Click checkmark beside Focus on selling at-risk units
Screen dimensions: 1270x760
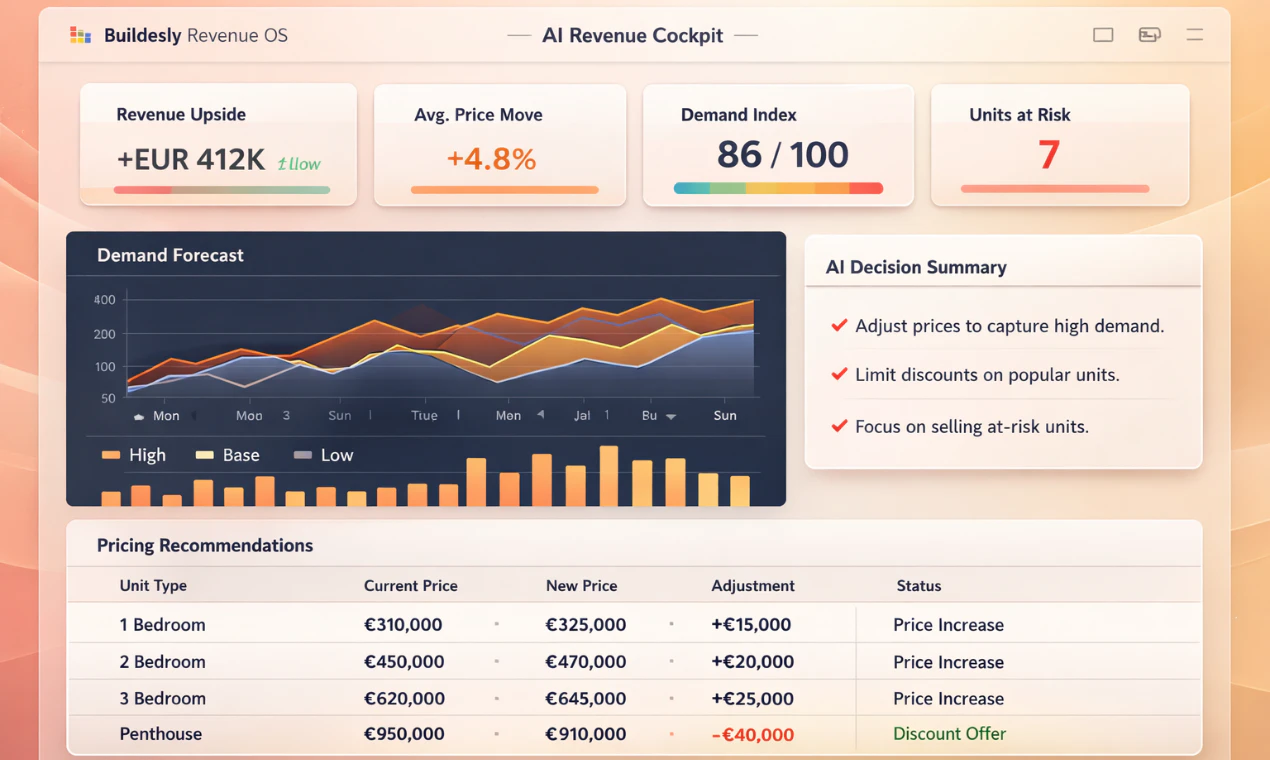pos(840,426)
